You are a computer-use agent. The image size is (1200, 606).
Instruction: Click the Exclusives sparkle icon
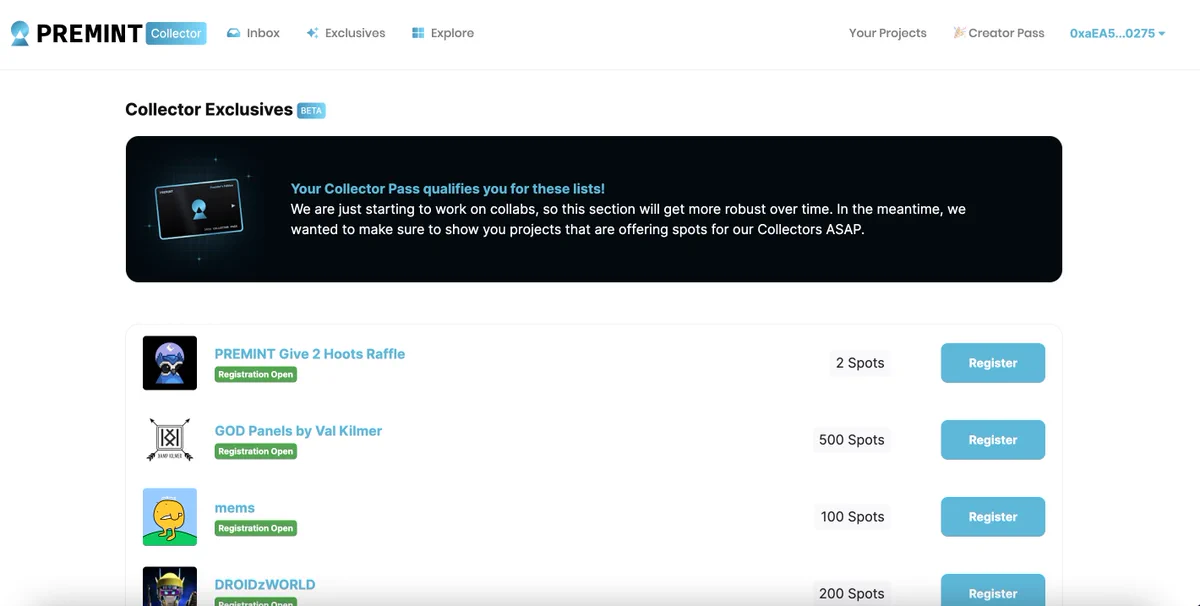(x=312, y=33)
